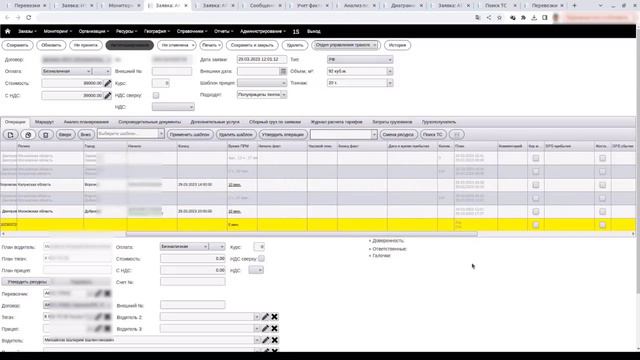This screenshot has width=640, height=360.
Task: Open the Мониторинг menu
Action: point(58,31)
